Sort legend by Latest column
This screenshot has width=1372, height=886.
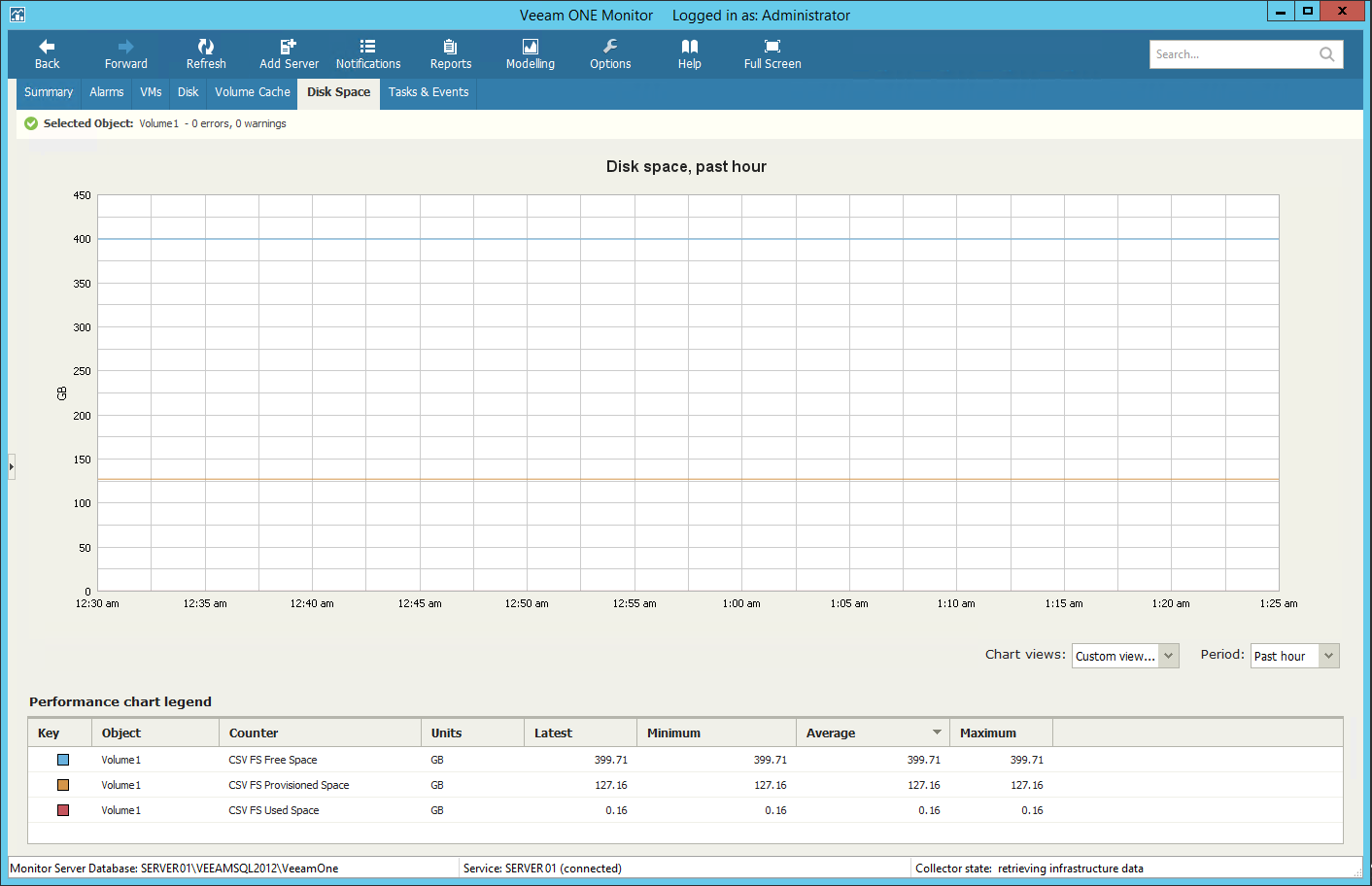580,733
